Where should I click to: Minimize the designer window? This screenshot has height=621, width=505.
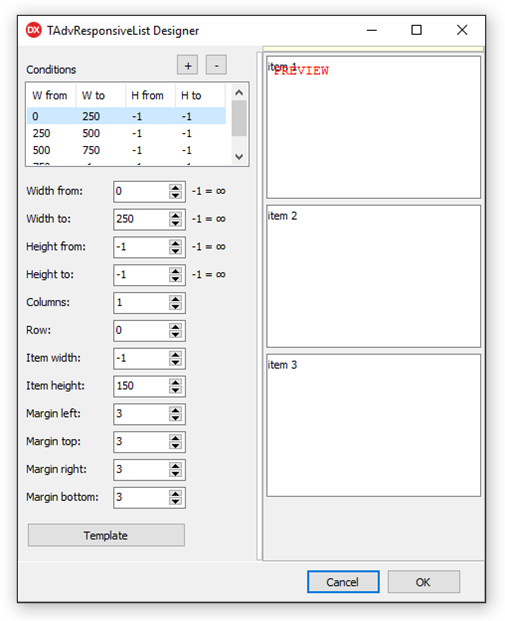tap(372, 30)
